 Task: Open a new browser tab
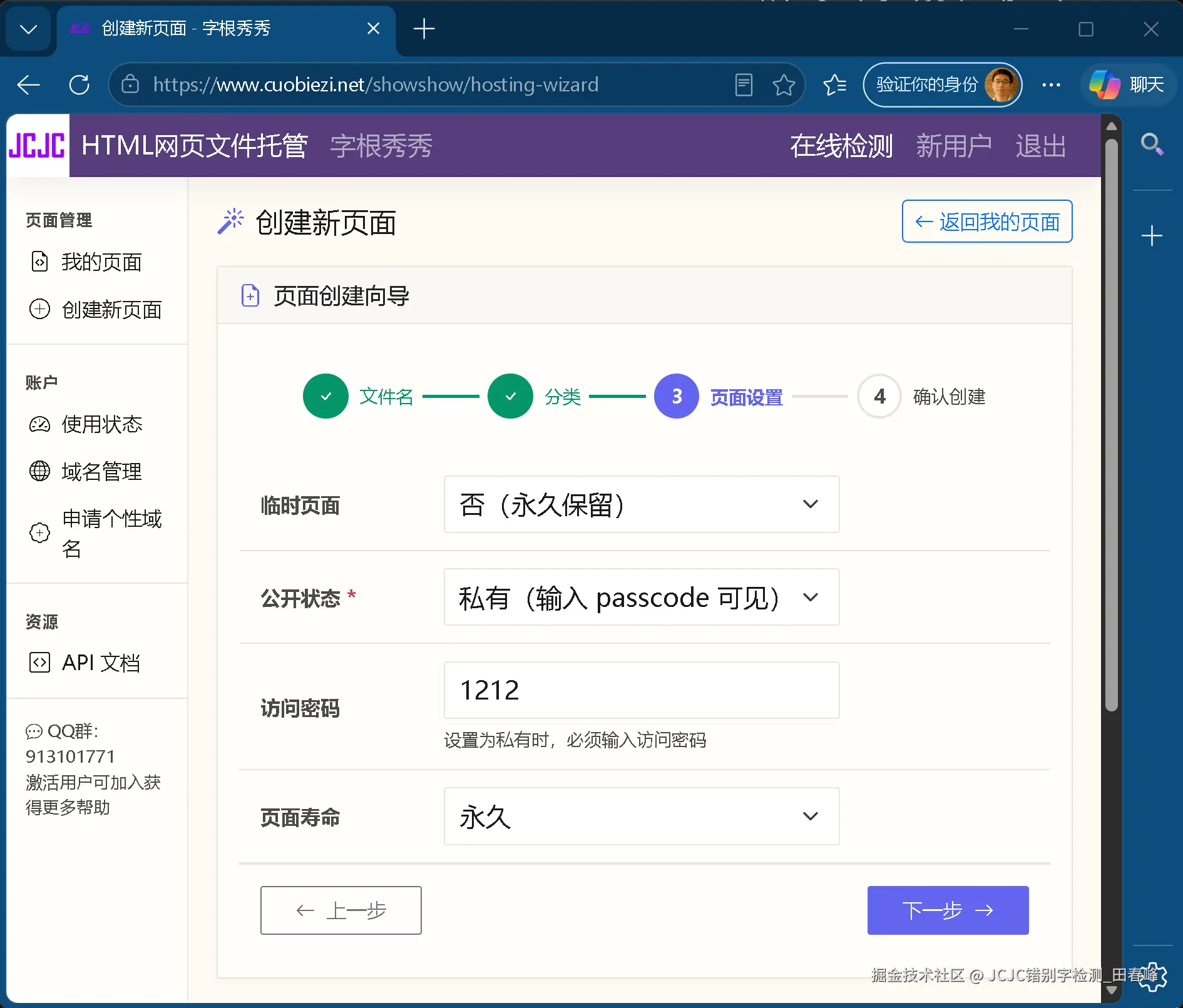pos(424,29)
